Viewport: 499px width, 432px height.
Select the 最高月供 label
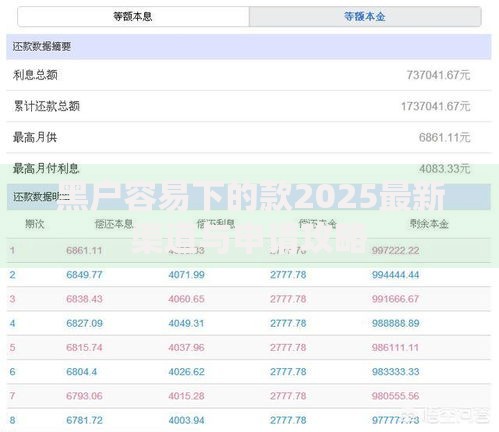(x=35, y=137)
